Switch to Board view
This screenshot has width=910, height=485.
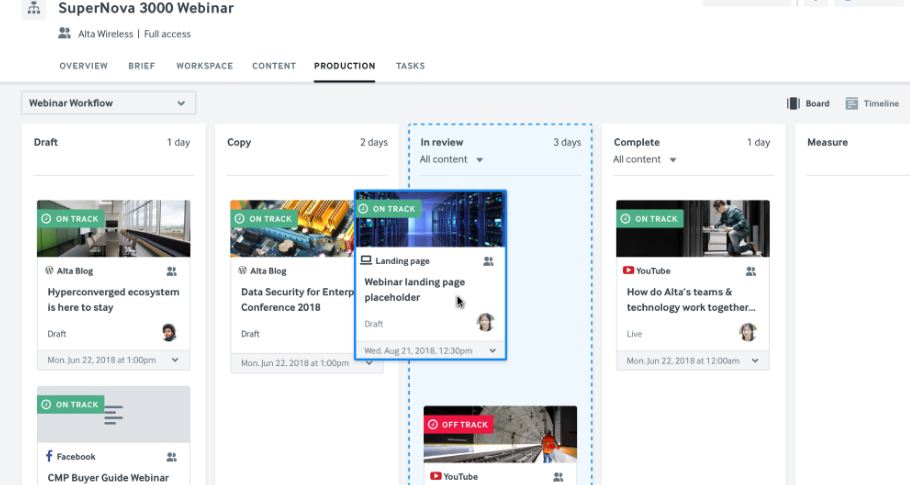[x=808, y=103]
